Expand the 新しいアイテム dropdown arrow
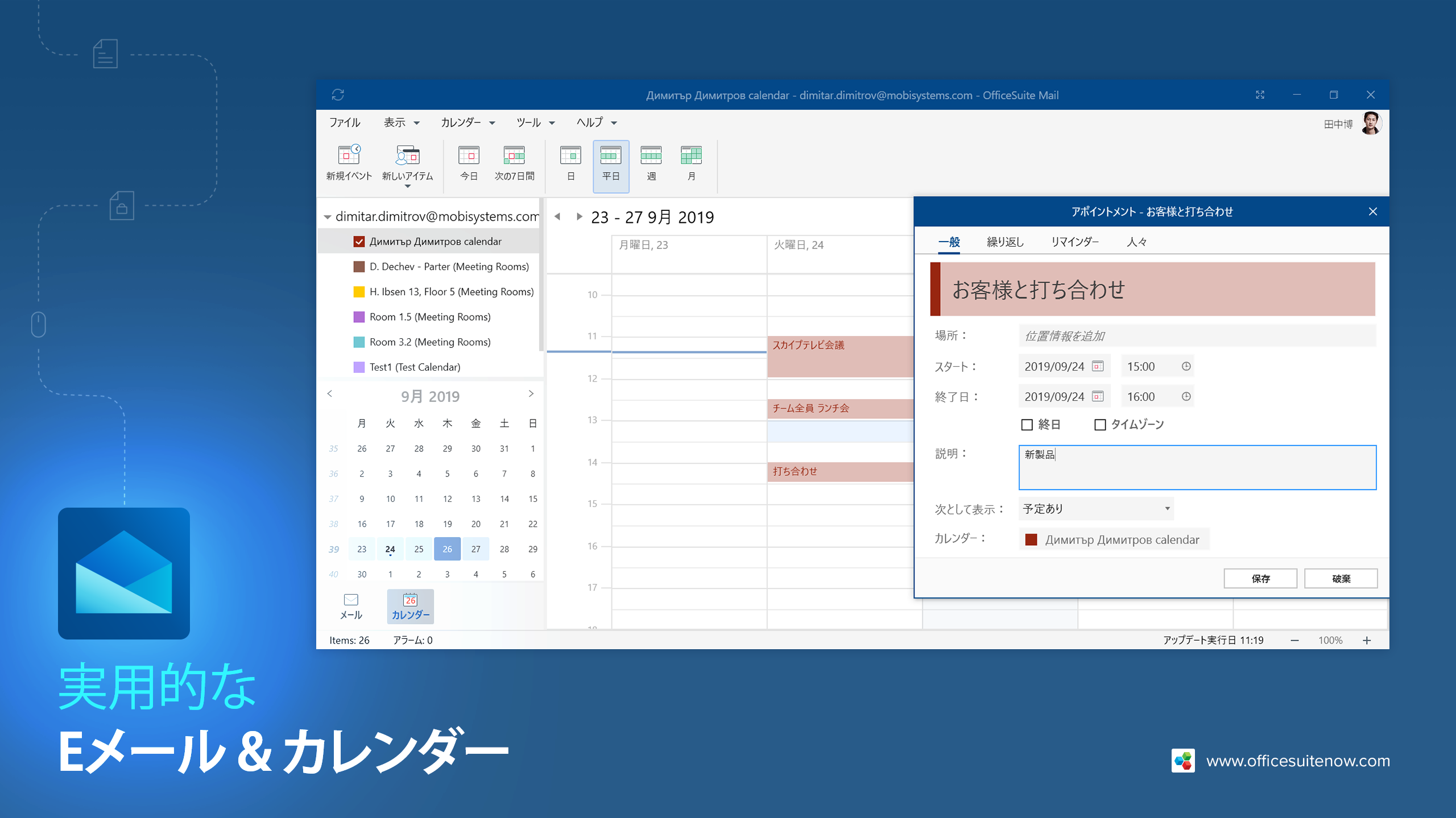Image resolution: width=1456 pixels, height=818 pixels. click(407, 186)
